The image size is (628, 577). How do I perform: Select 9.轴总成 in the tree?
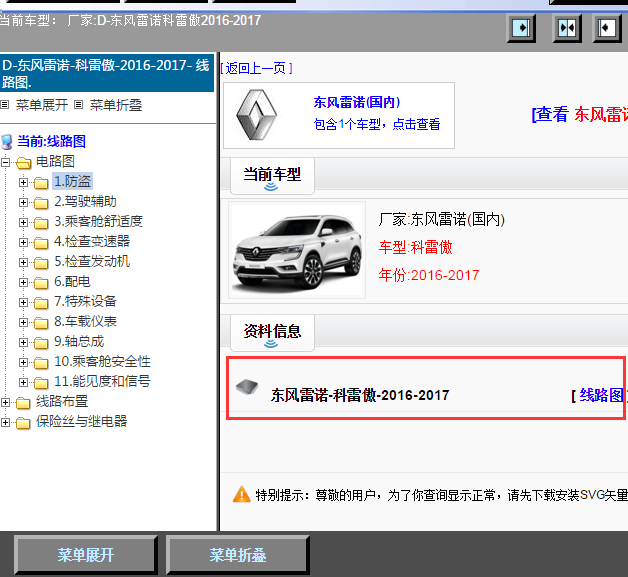(79, 342)
